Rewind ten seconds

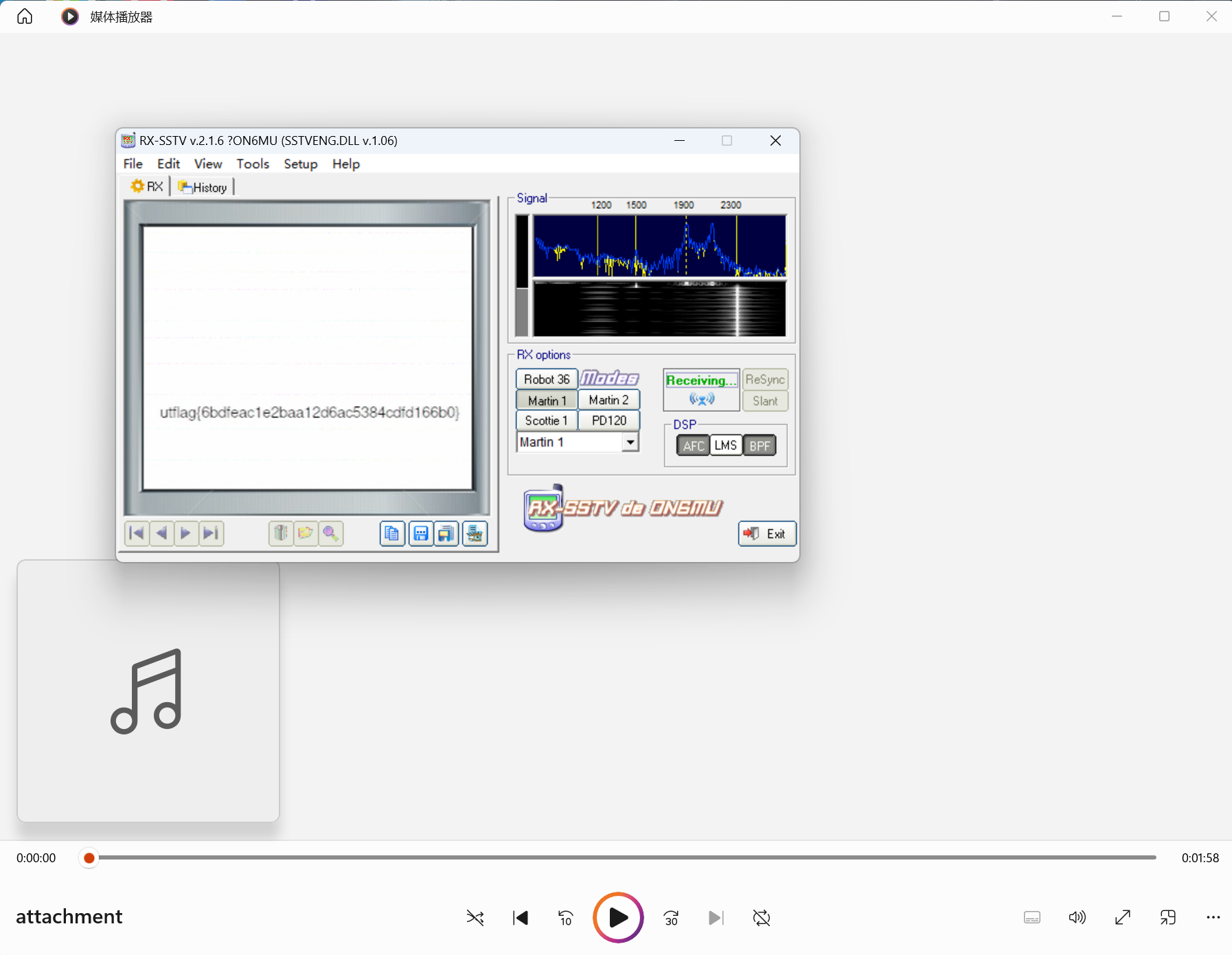566,917
